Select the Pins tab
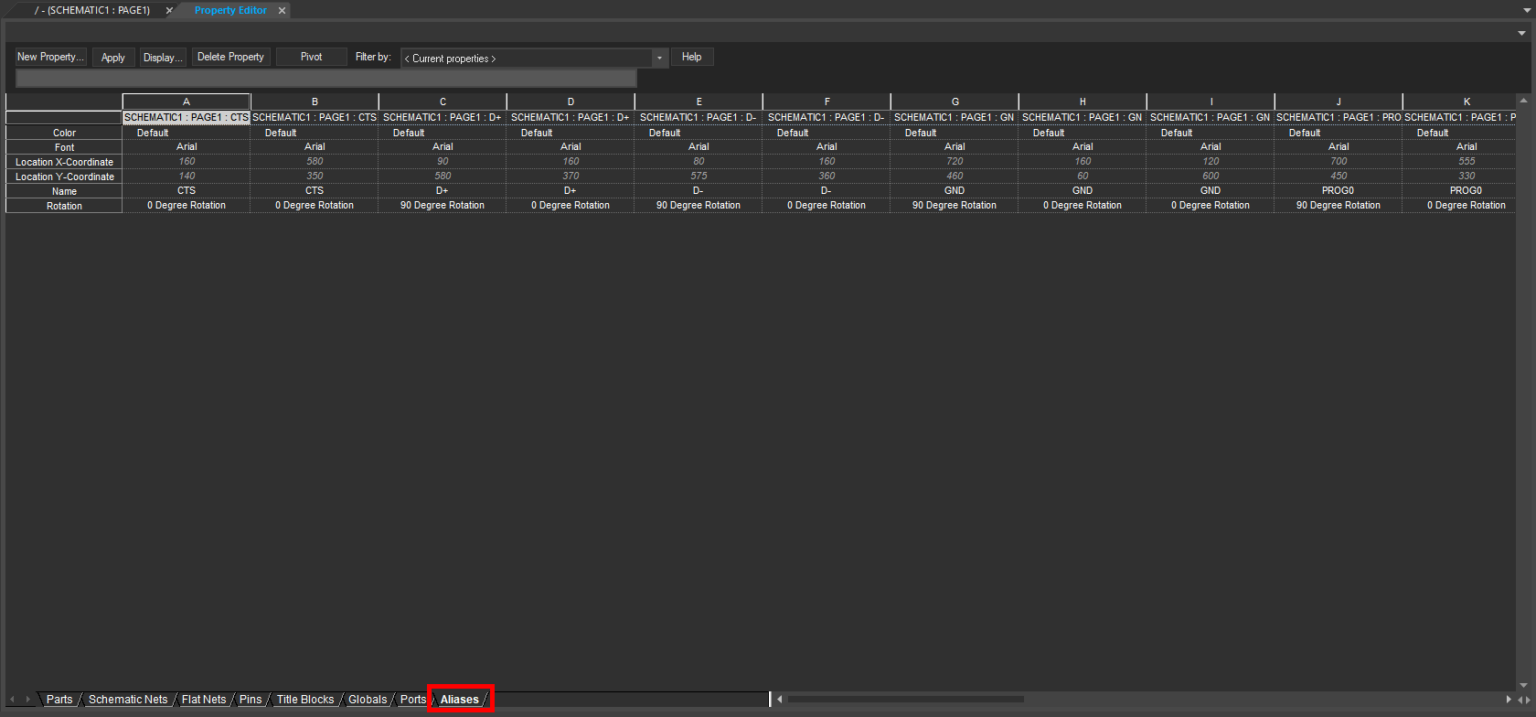This screenshot has width=1536, height=717. pos(250,699)
